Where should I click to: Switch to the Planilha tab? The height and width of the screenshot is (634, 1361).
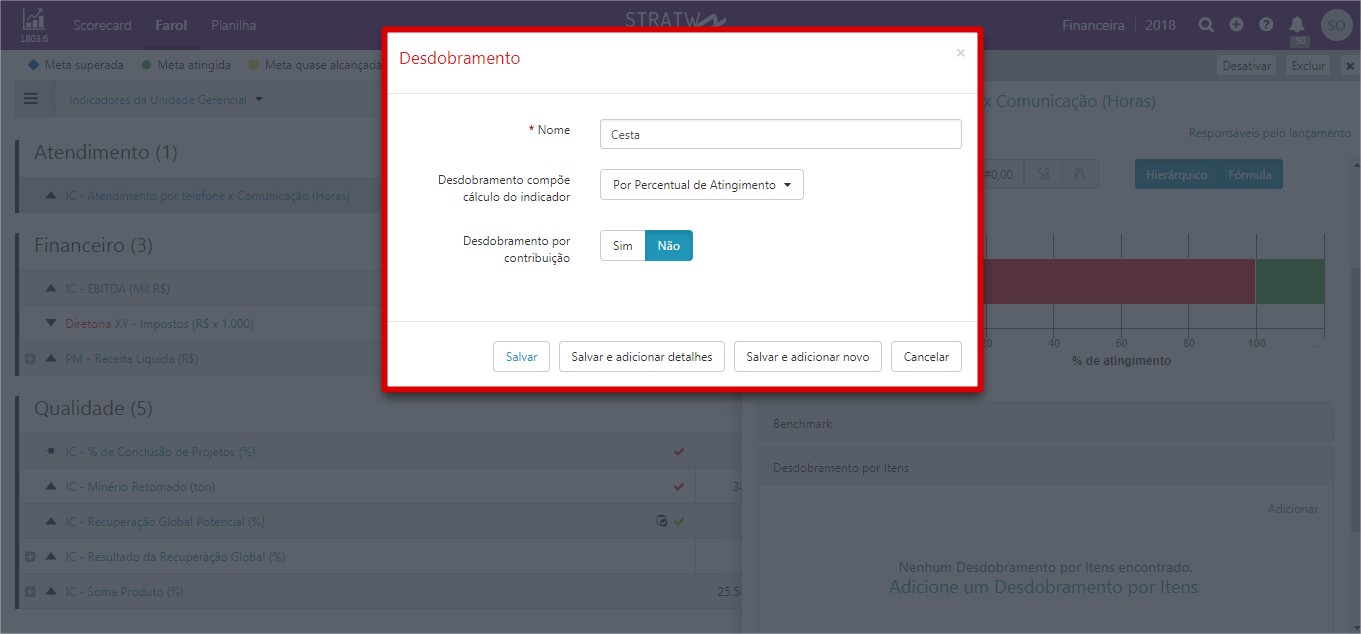click(233, 25)
